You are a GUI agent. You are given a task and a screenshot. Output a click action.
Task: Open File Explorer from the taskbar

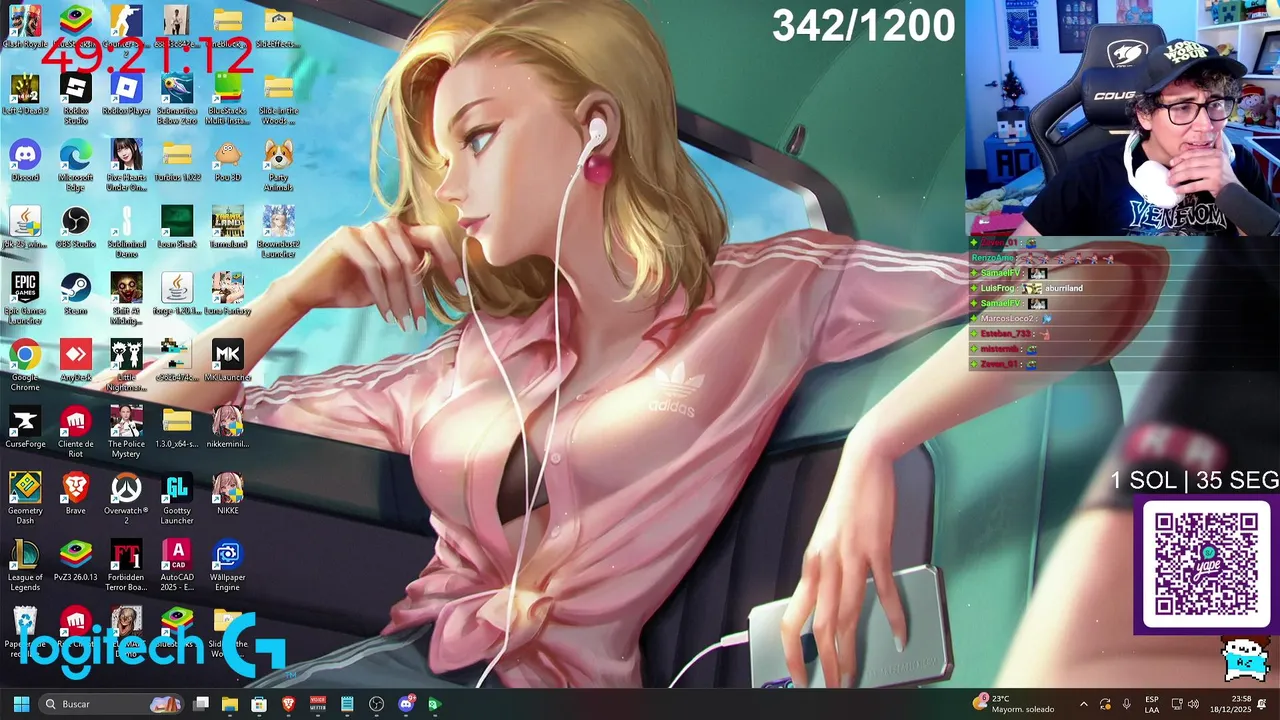tap(230, 704)
